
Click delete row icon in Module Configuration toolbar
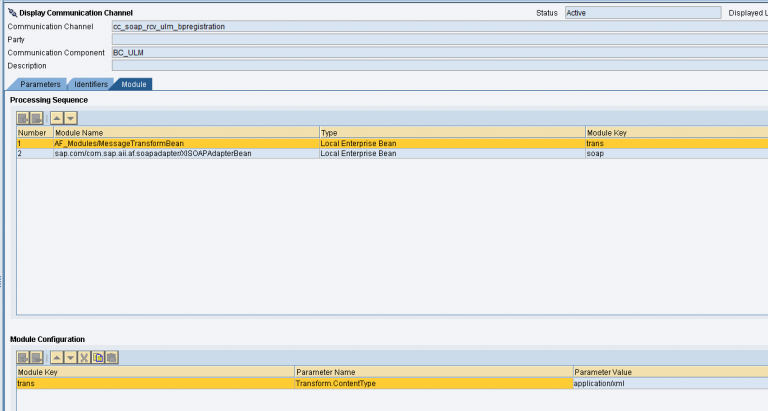(37, 357)
